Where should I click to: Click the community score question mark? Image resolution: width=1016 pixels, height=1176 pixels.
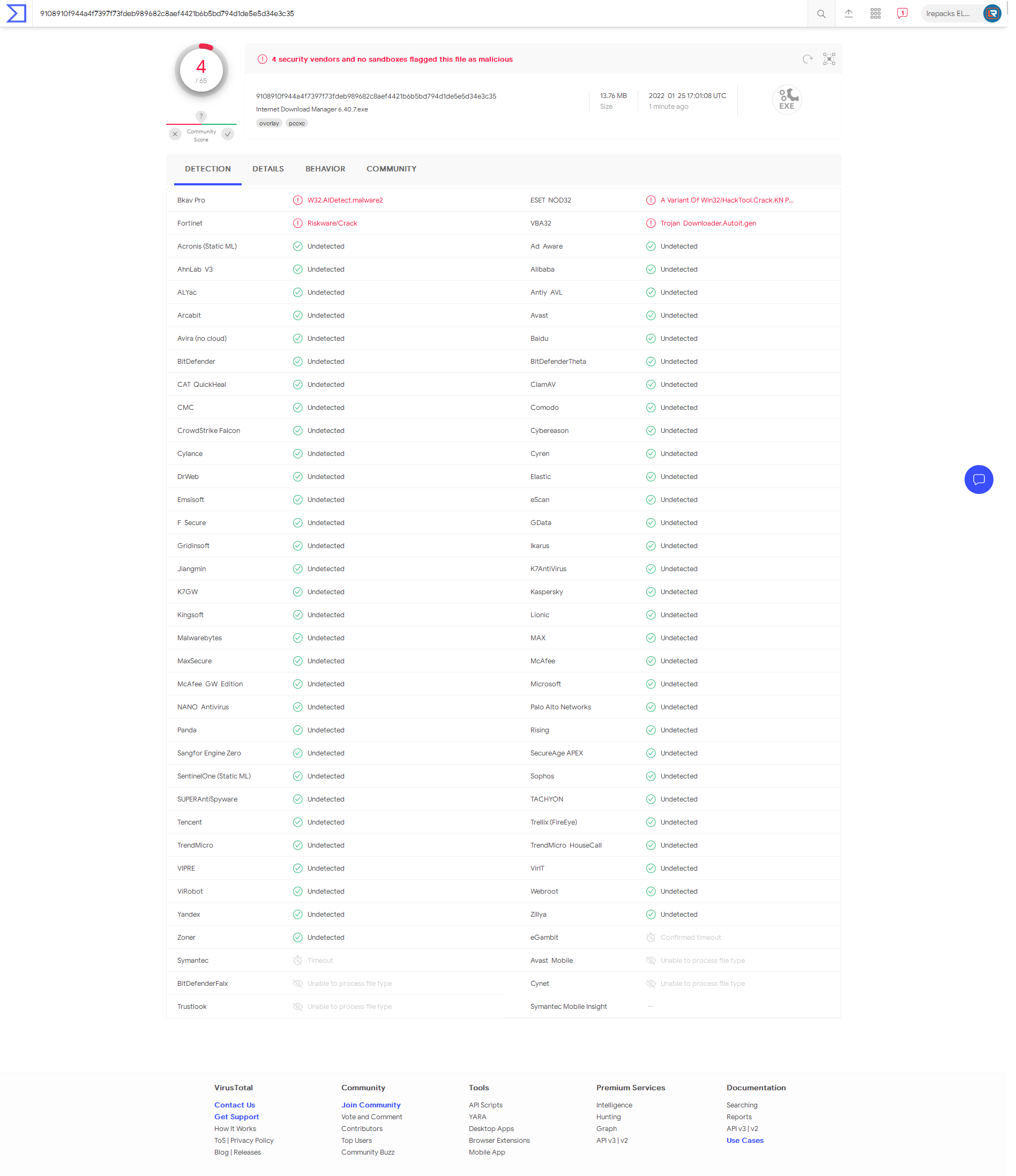click(201, 116)
